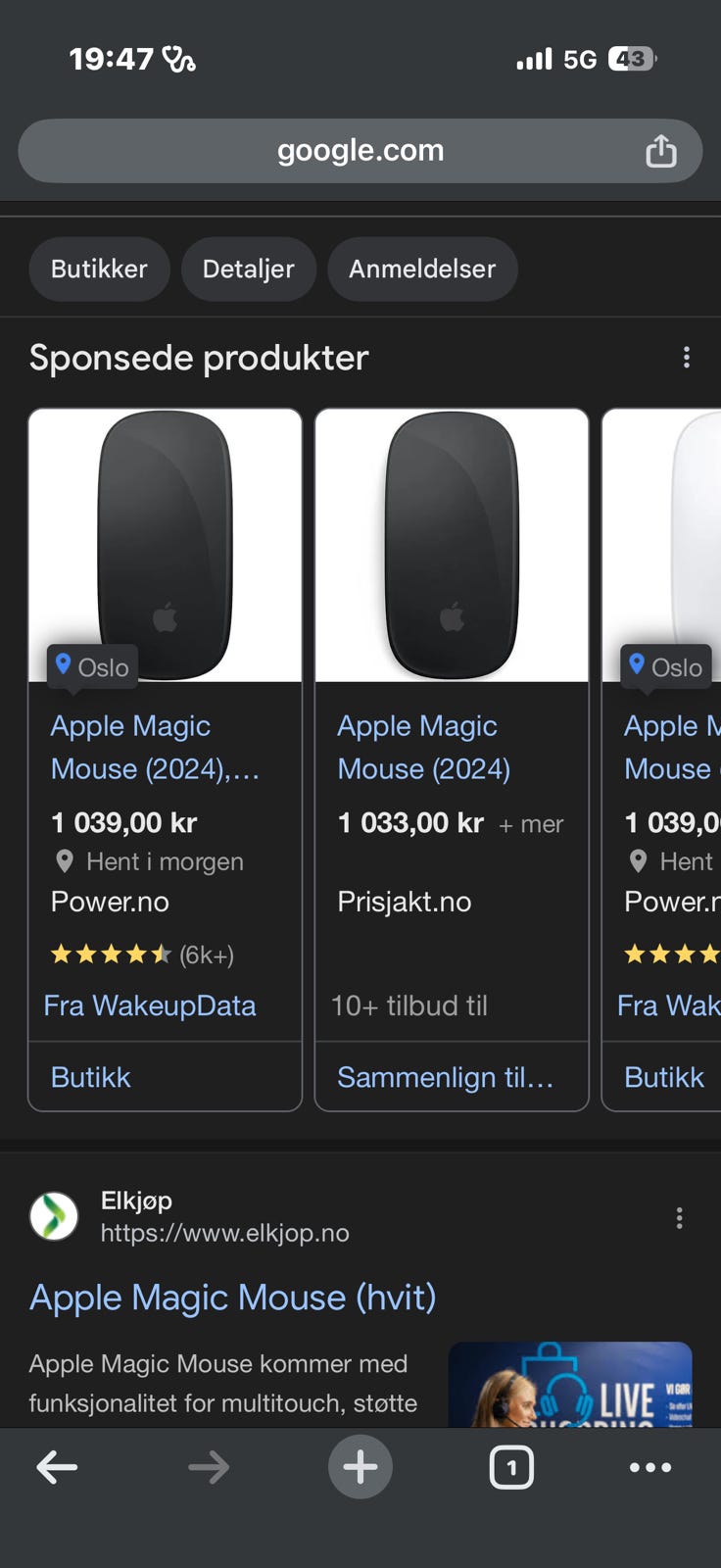Tap the Elkjøp live shopping thumbnail
721x1568 pixels.
(569, 1385)
